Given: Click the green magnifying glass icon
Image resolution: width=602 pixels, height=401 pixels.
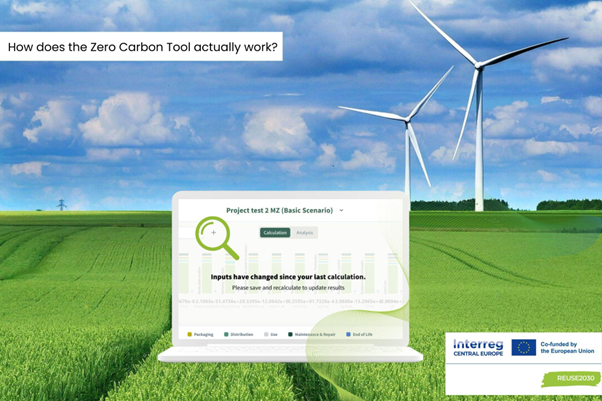Looking at the screenshot, I should tap(217, 237).
